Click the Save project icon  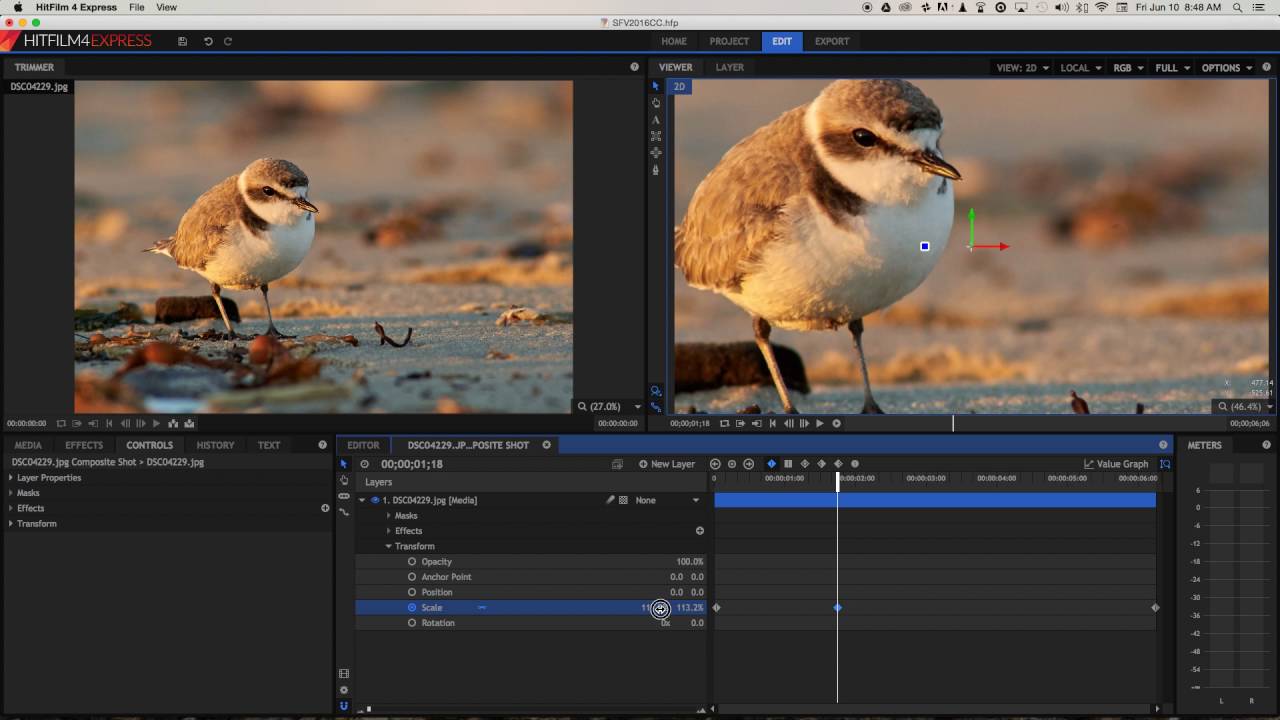pos(182,41)
